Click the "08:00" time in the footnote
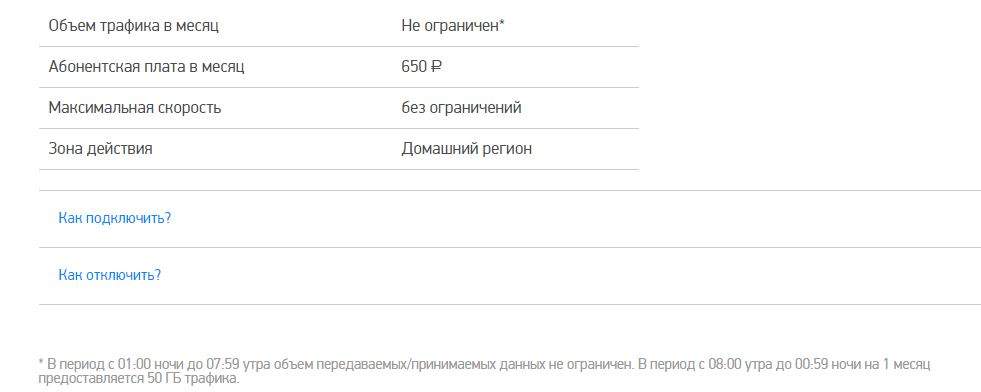Image resolution: width=981 pixels, height=392 pixels. pyautogui.click(x=723, y=364)
